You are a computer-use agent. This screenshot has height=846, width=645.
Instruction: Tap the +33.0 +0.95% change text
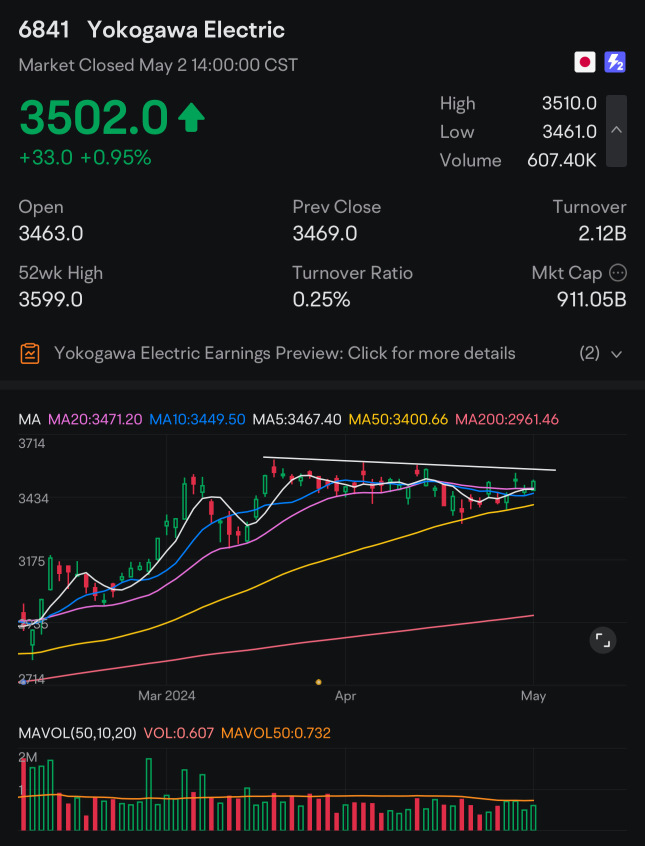click(85, 158)
